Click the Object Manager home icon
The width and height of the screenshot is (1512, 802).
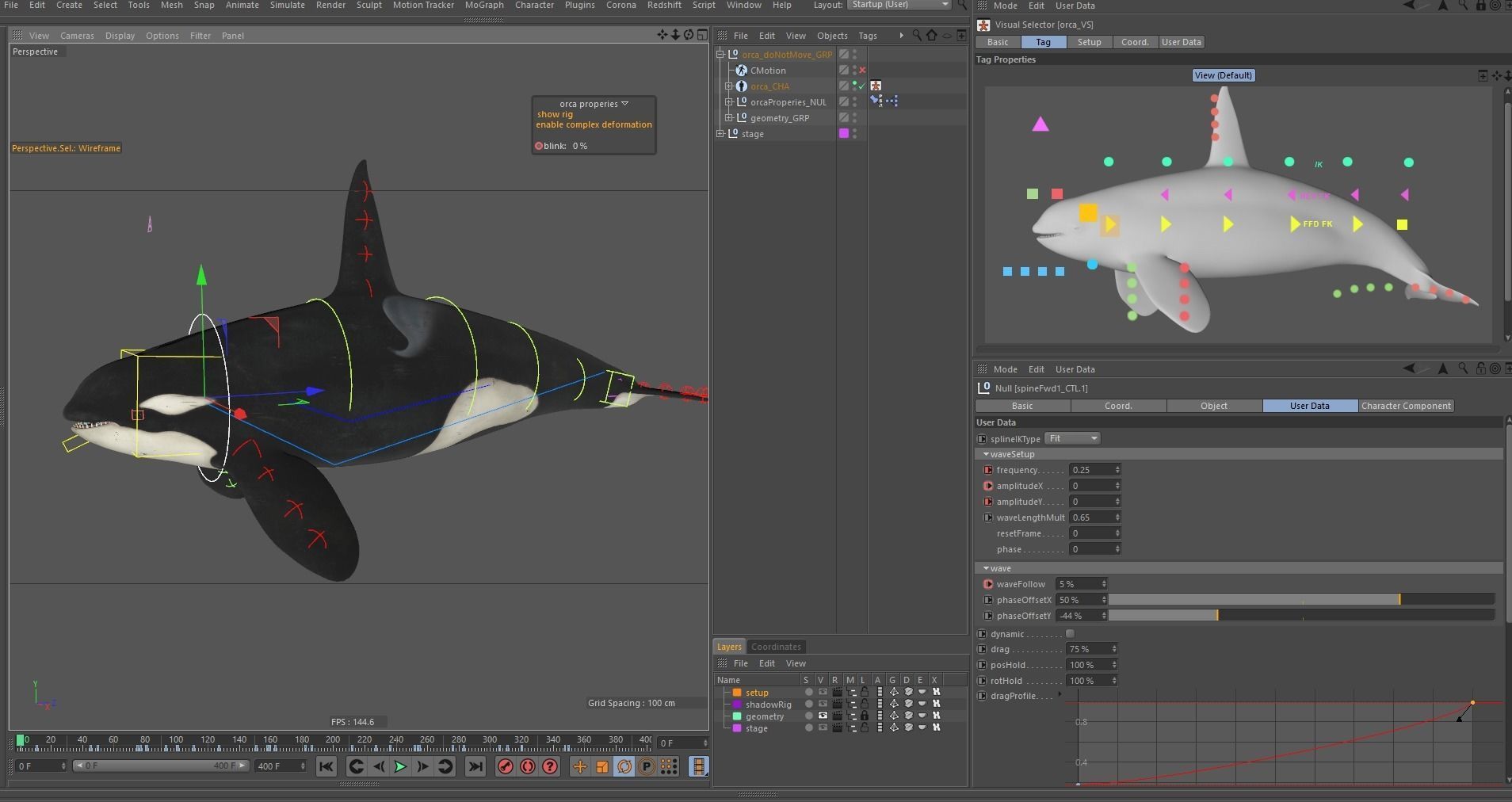coord(932,35)
